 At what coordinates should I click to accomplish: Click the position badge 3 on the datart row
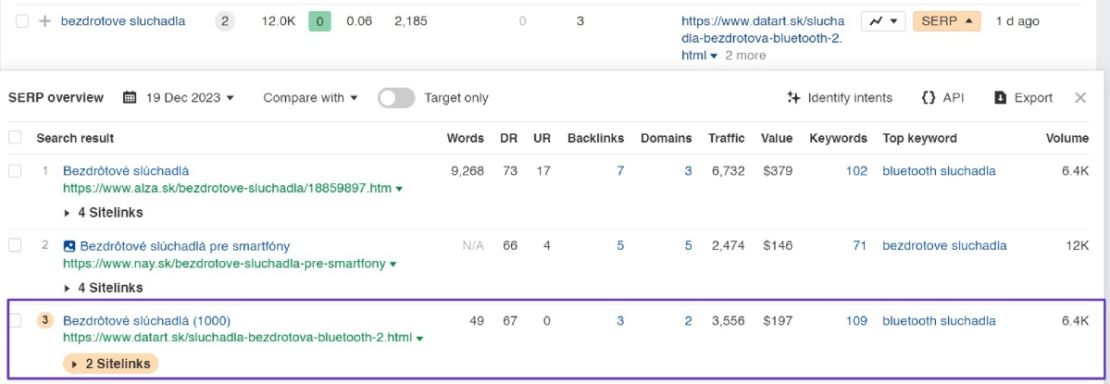[x=45, y=320]
